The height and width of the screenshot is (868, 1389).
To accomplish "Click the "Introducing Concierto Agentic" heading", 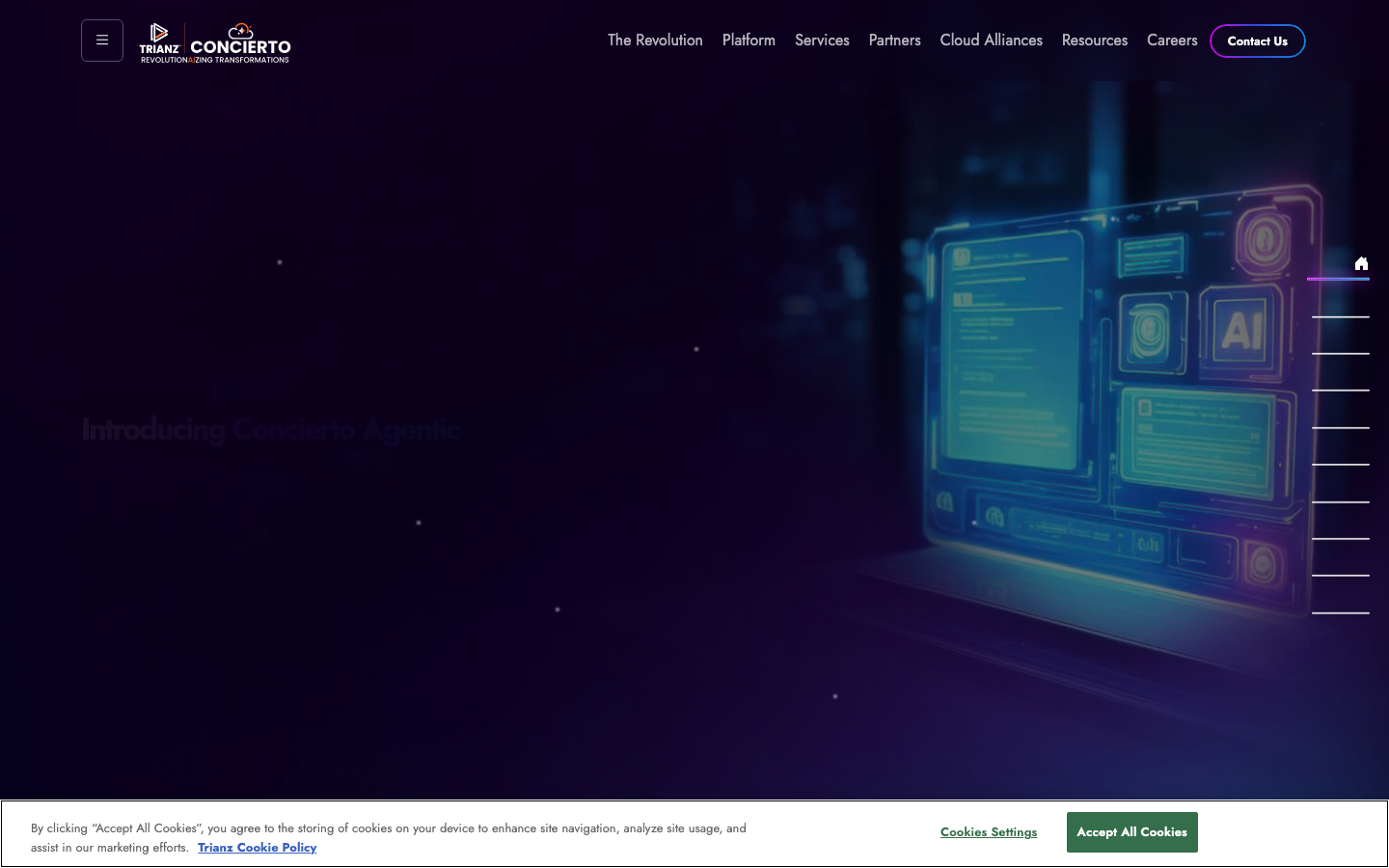I will click(x=271, y=429).
